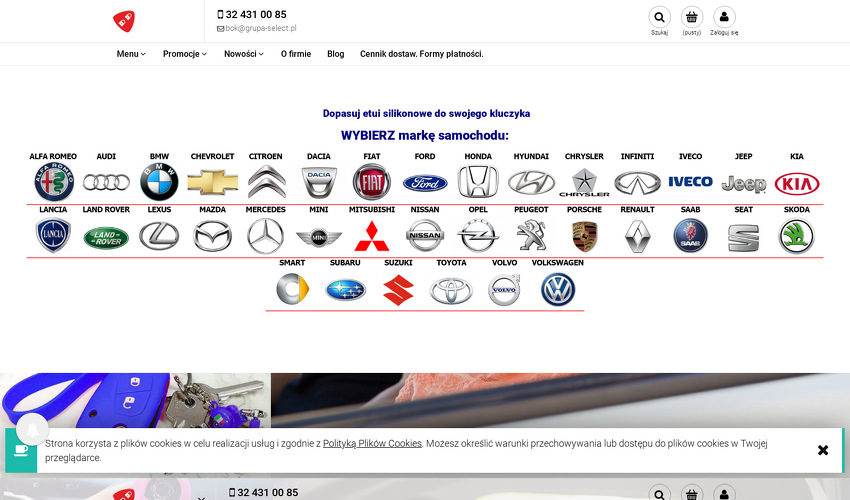Choose the Renault diamond logo
The image size is (850, 500).
pyautogui.click(x=638, y=237)
